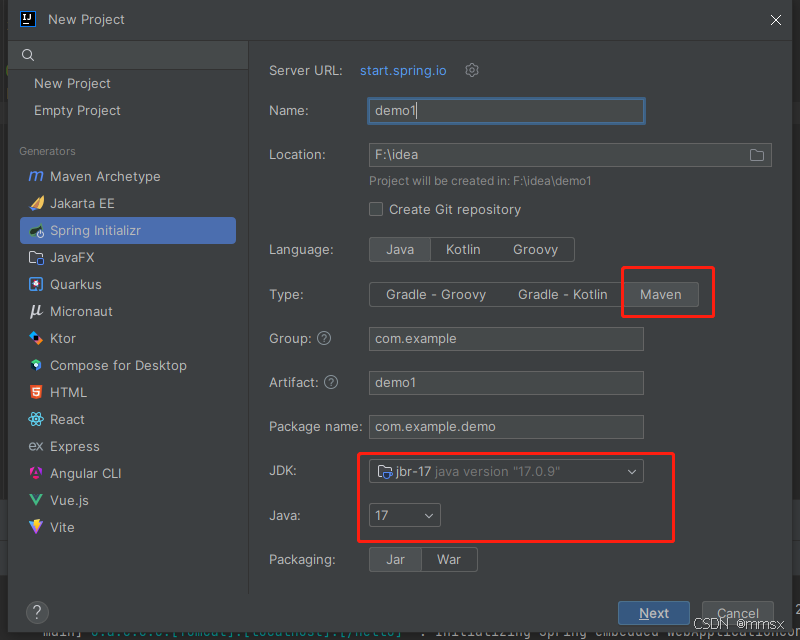Select War packaging
The width and height of the screenshot is (800, 640).
[x=449, y=559]
